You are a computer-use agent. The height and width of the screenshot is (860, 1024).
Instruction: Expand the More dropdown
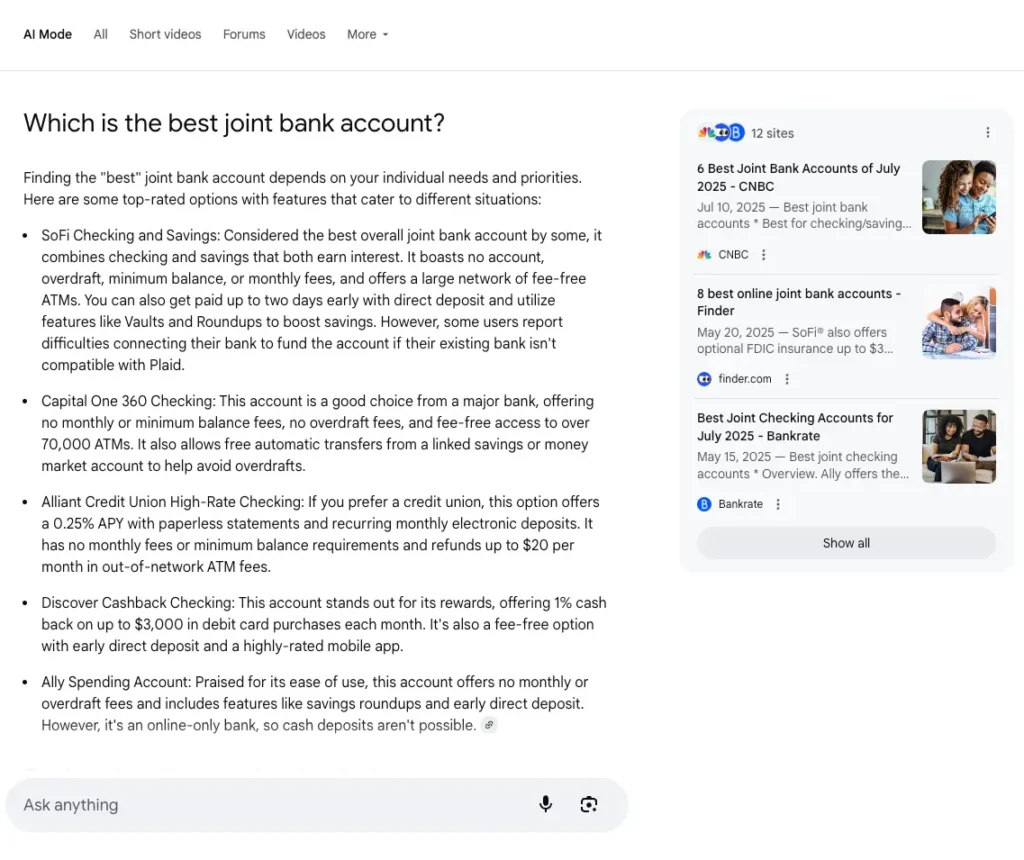[x=368, y=35]
